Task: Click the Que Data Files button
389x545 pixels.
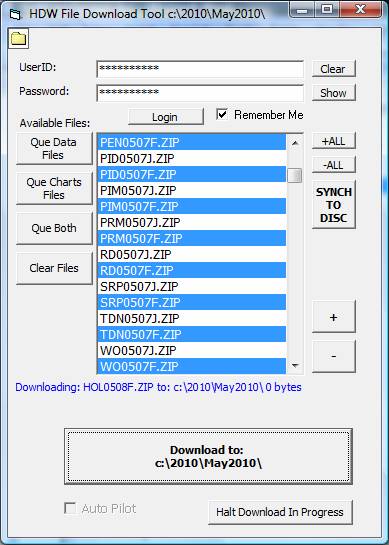Action: tap(54, 148)
